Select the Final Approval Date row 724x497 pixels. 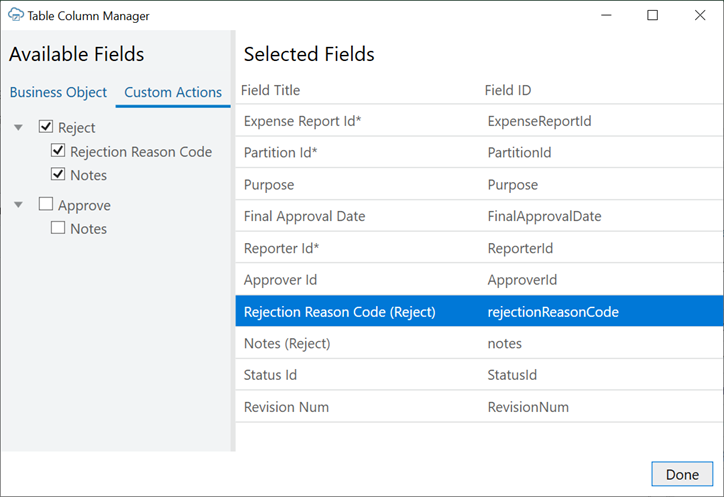478,216
